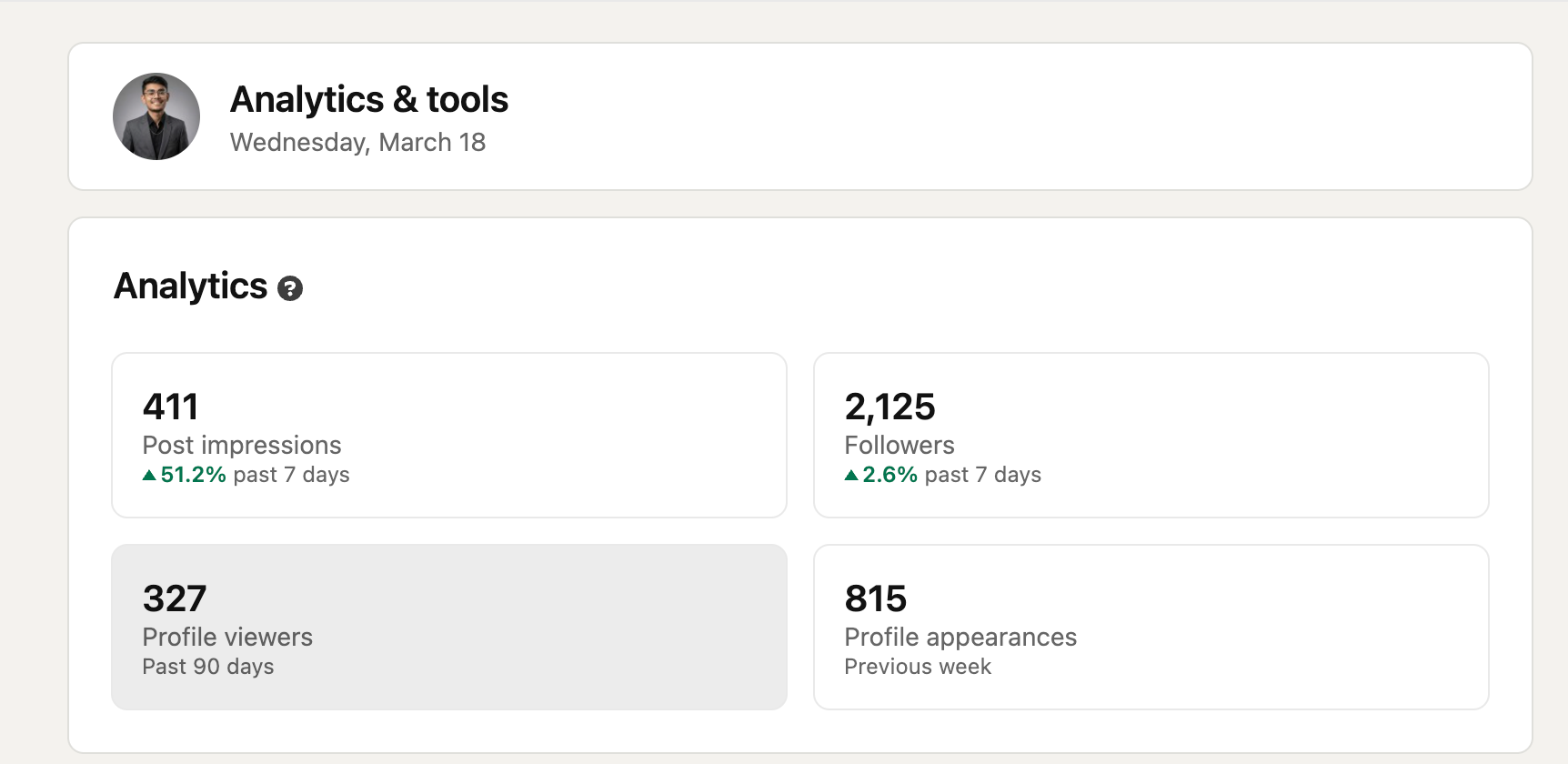Open the Post impressions label
This screenshot has width=1568, height=764.
click(x=242, y=445)
